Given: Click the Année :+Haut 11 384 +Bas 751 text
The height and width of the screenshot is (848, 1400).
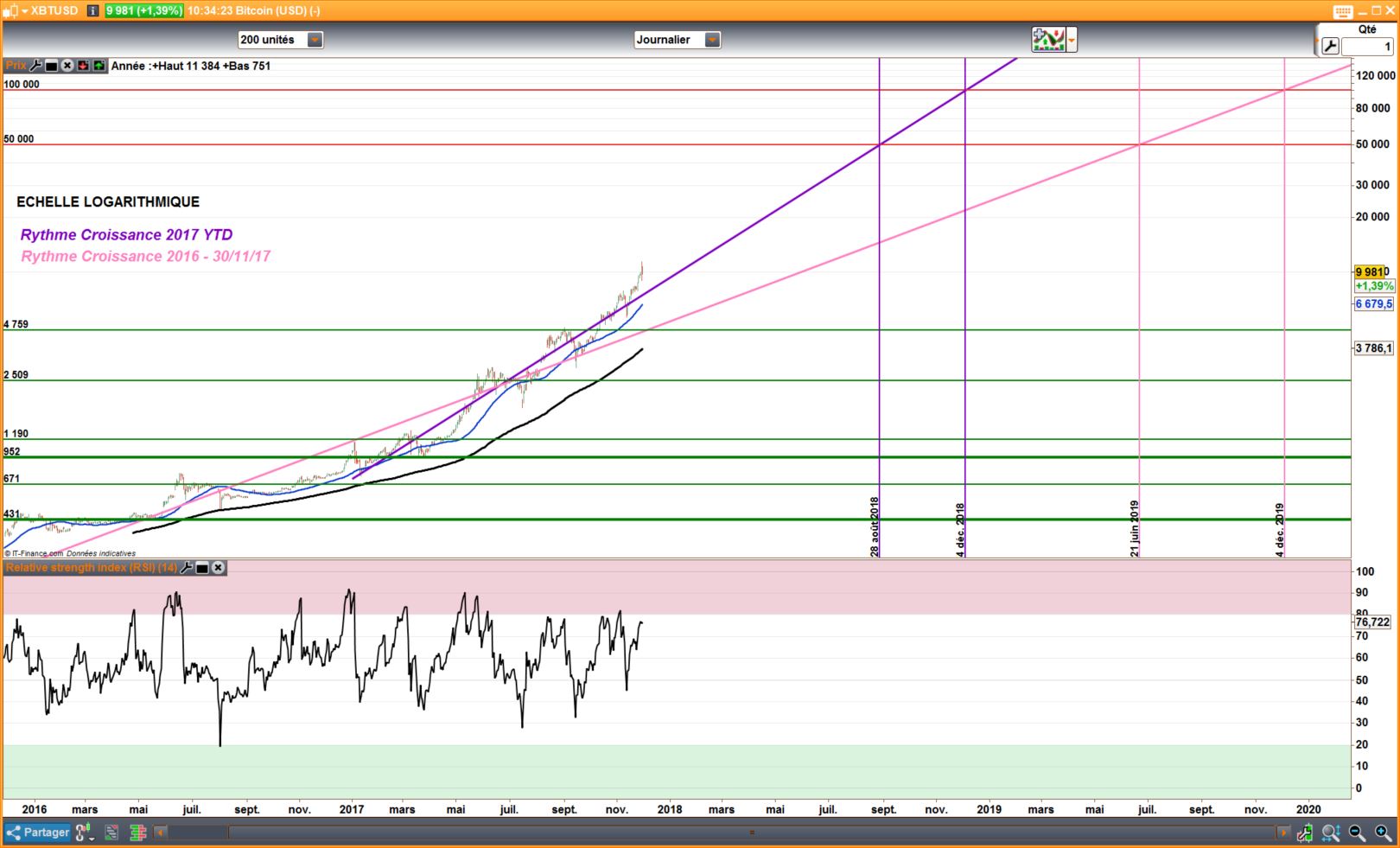Looking at the screenshot, I should pos(191,66).
